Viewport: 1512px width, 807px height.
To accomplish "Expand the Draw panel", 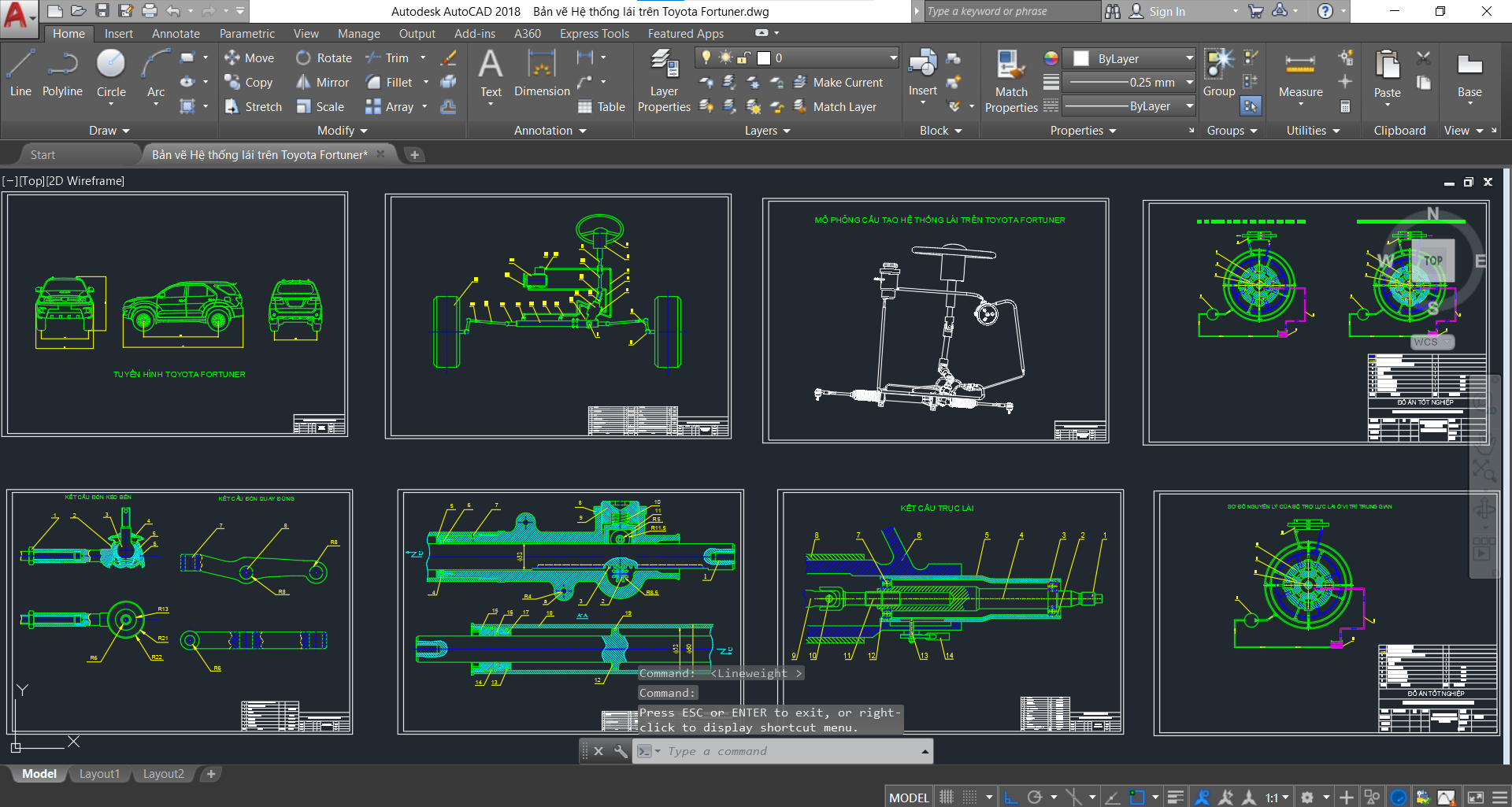I will point(109,131).
